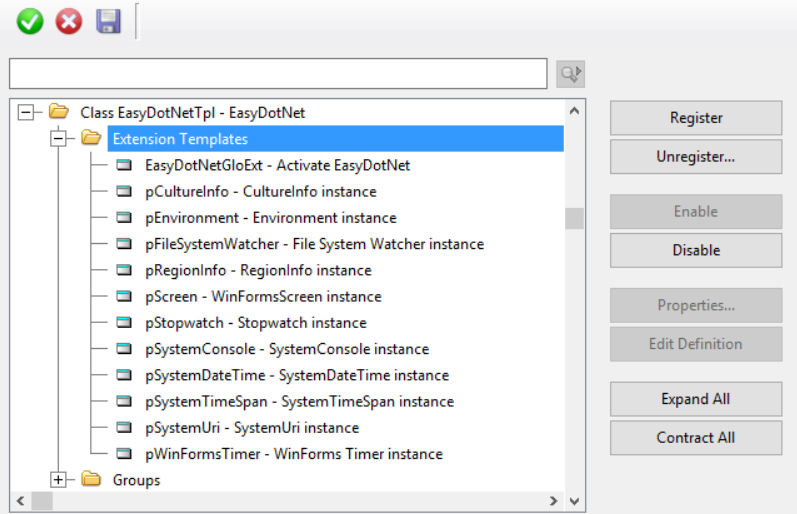Click the Disable button

[696, 250]
